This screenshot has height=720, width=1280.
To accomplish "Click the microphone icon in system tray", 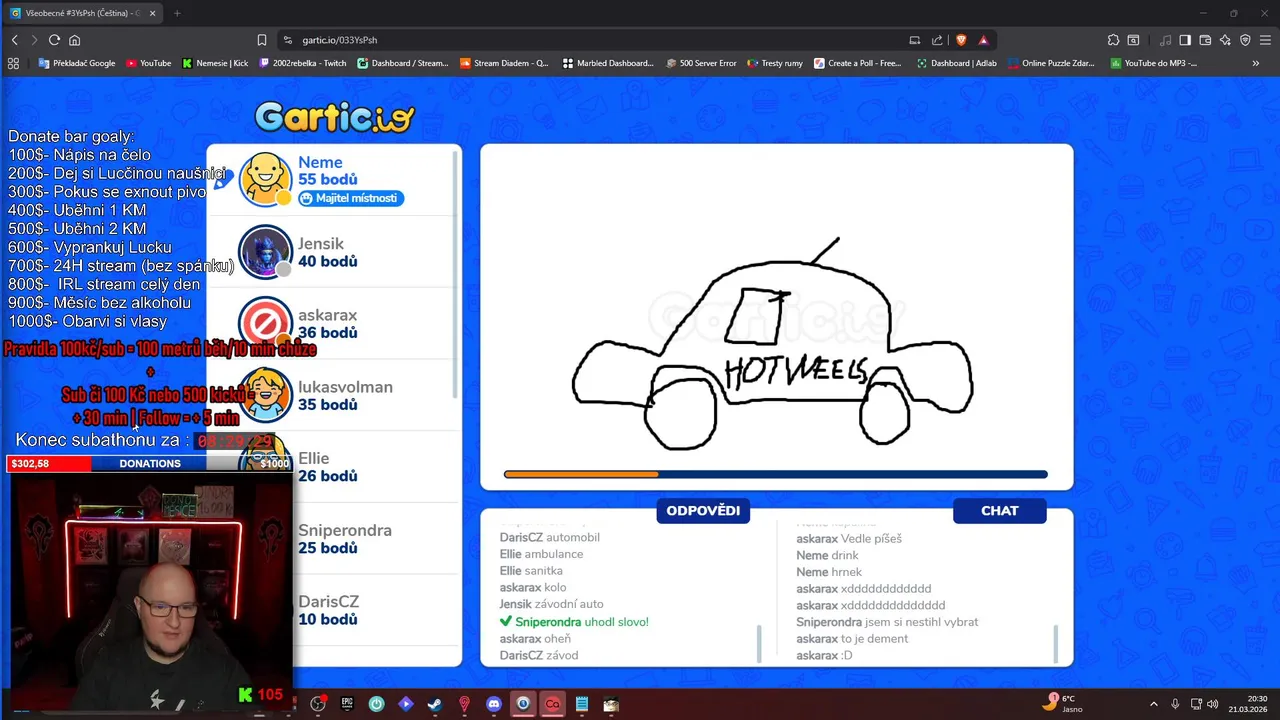I will pyautogui.click(x=1175, y=704).
